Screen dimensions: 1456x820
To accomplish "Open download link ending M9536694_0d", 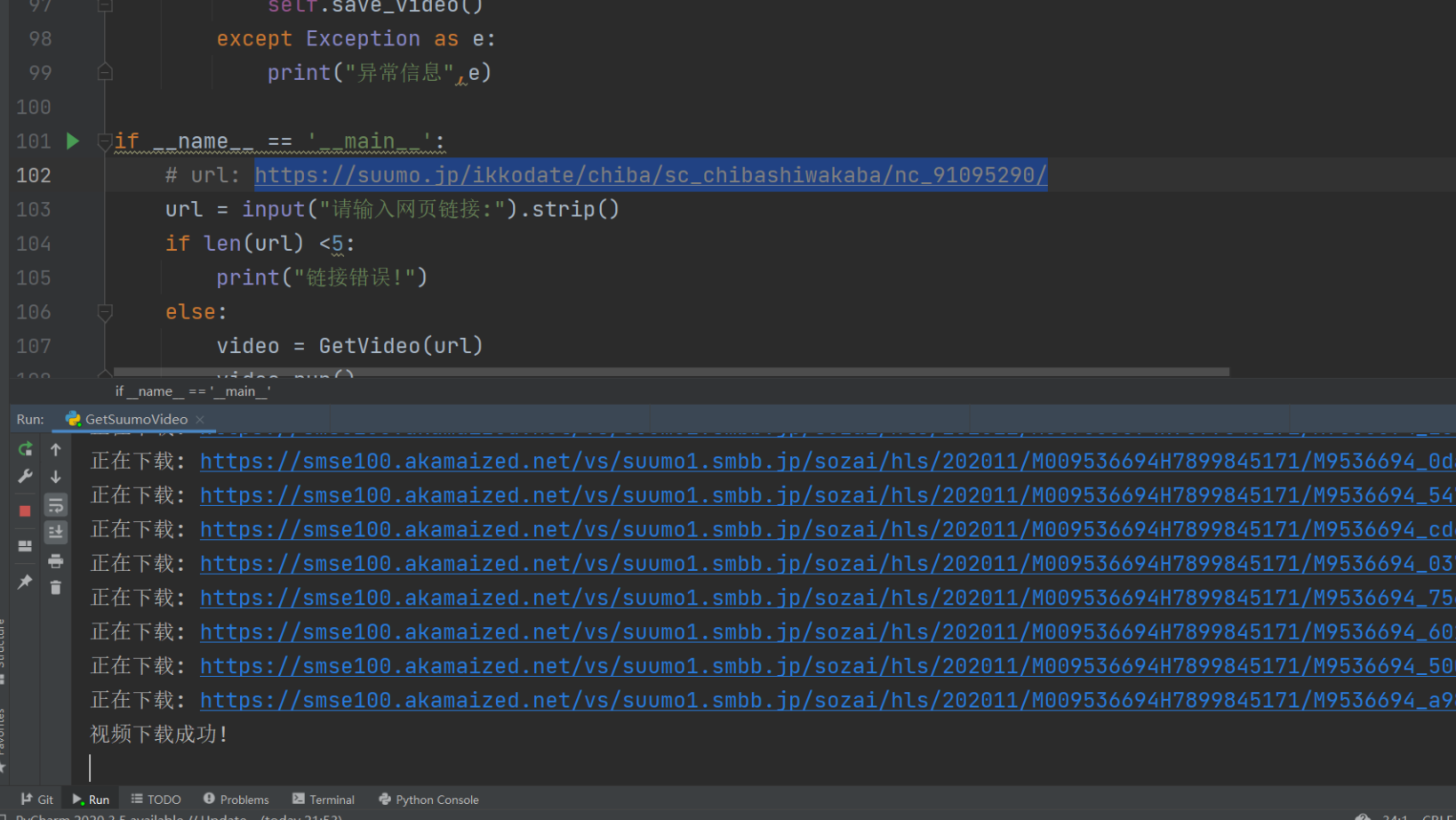I will pos(828,462).
